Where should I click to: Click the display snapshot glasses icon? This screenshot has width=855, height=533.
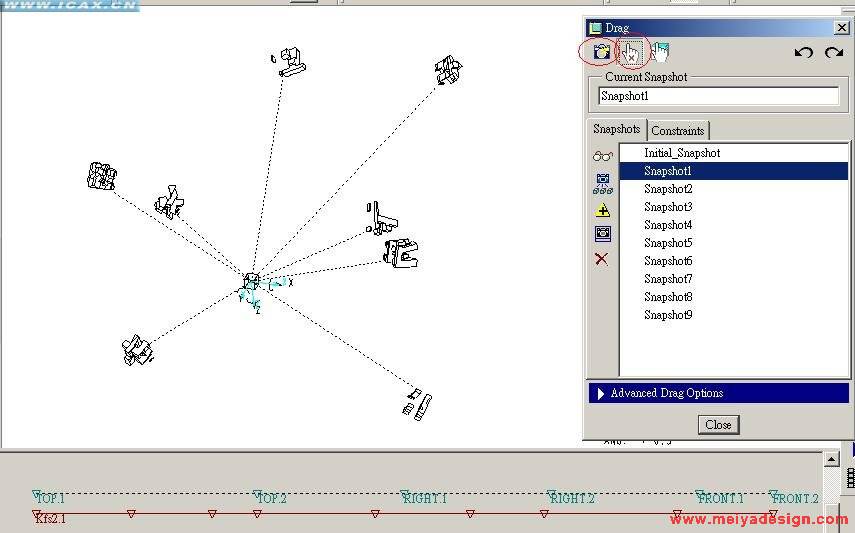tap(602, 156)
